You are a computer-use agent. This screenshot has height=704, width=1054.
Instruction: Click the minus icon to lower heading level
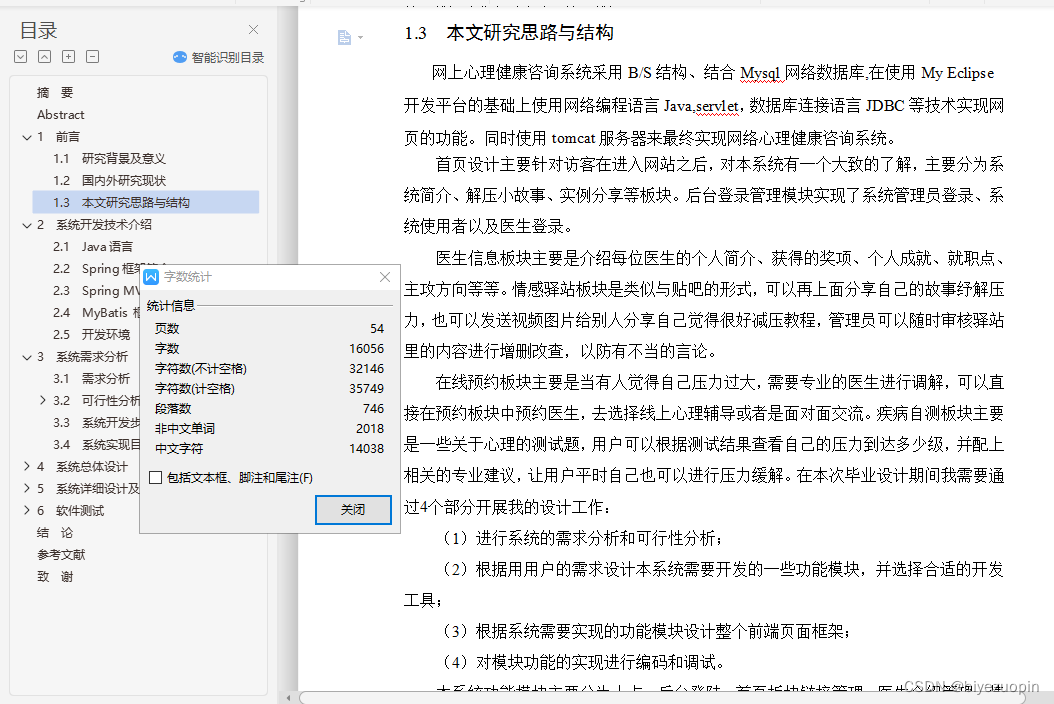click(x=93, y=56)
